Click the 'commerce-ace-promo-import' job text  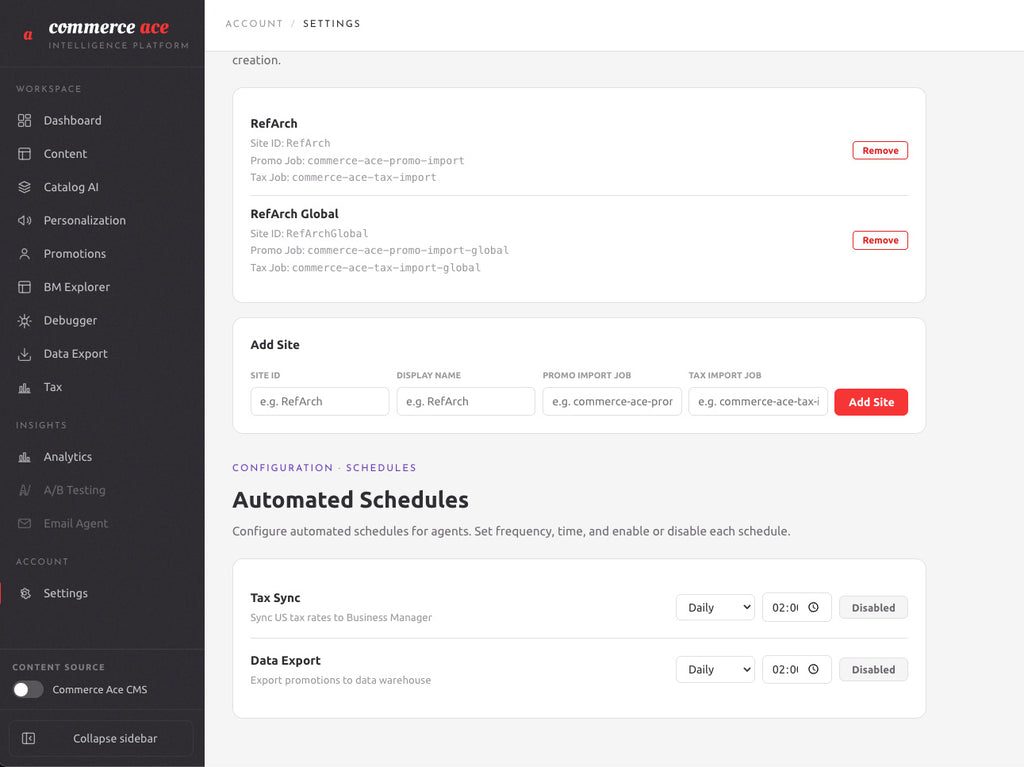point(386,160)
